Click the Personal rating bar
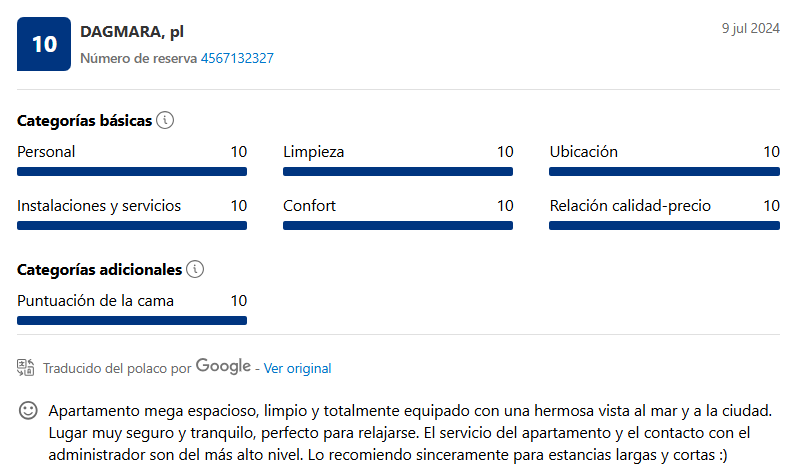The width and height of the screenshot is (790, 474). point(132,172)
